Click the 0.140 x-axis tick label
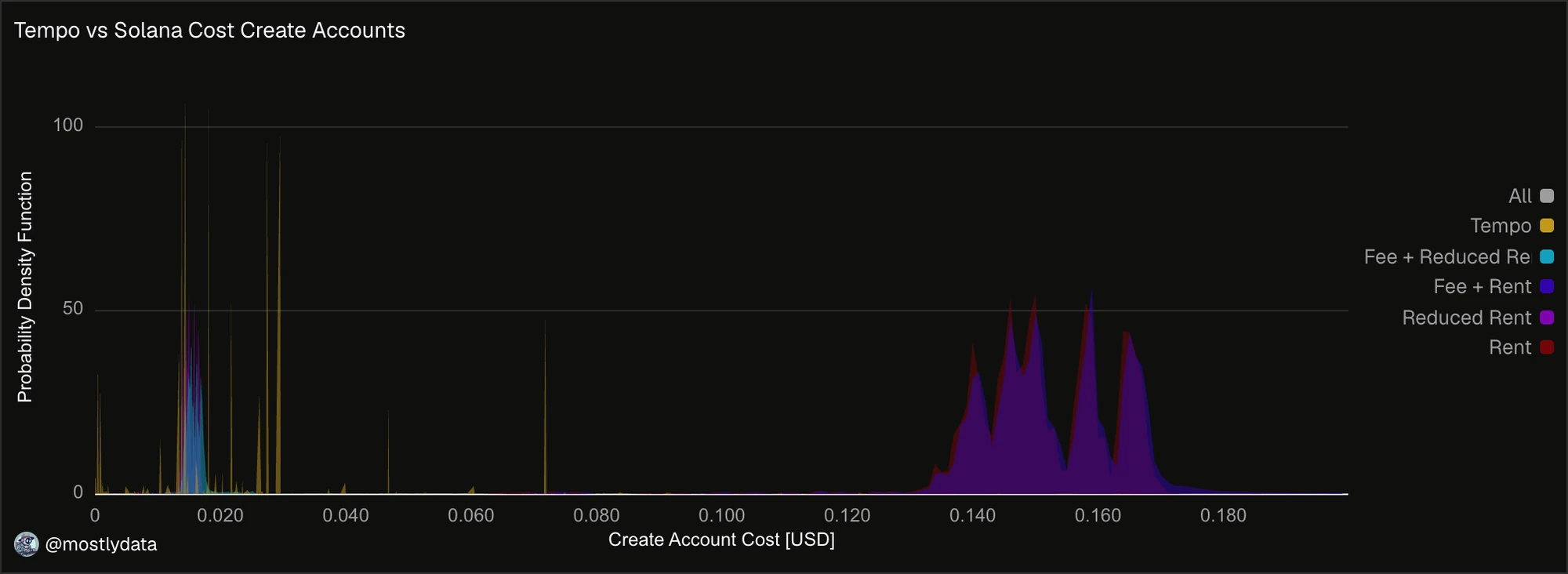This screenshot has height=574, width=1568. pyautogui.click(x=973, y=516)
